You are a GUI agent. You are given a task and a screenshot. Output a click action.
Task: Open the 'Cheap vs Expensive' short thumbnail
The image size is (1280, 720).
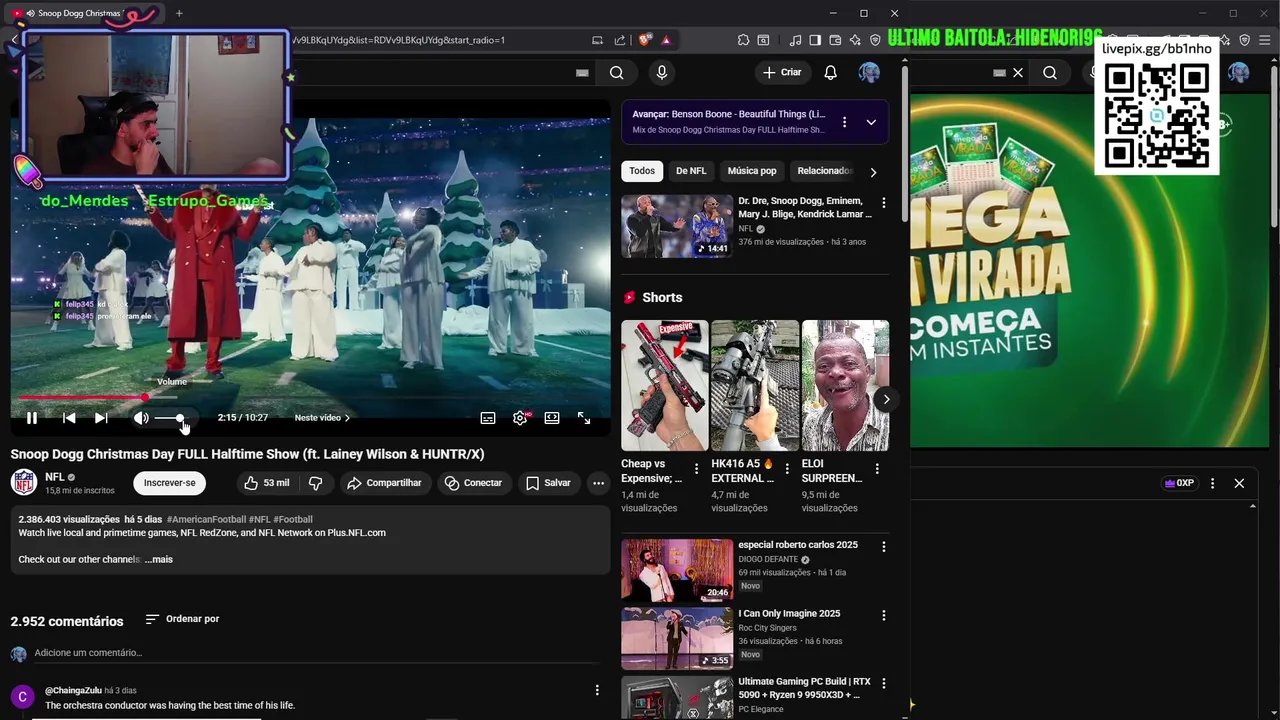coord(665,385)
